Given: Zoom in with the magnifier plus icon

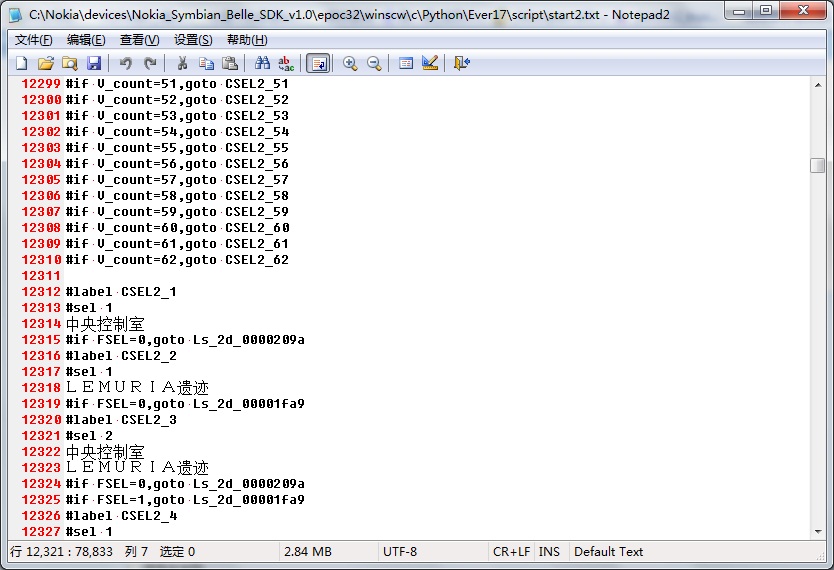Looking at the screenshot, I should click(x=350, y=63).
